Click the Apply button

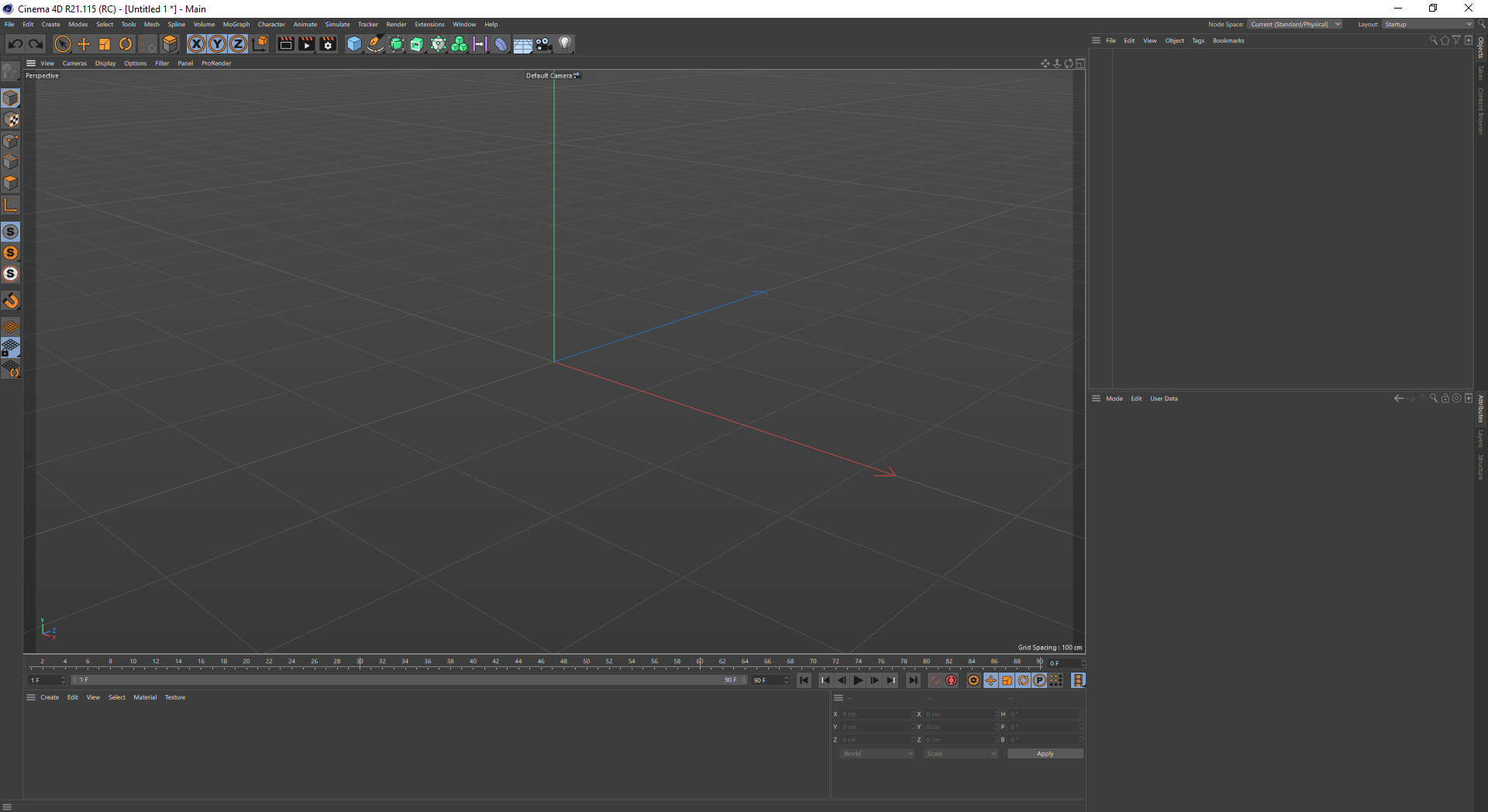(x=1045, y=754)
